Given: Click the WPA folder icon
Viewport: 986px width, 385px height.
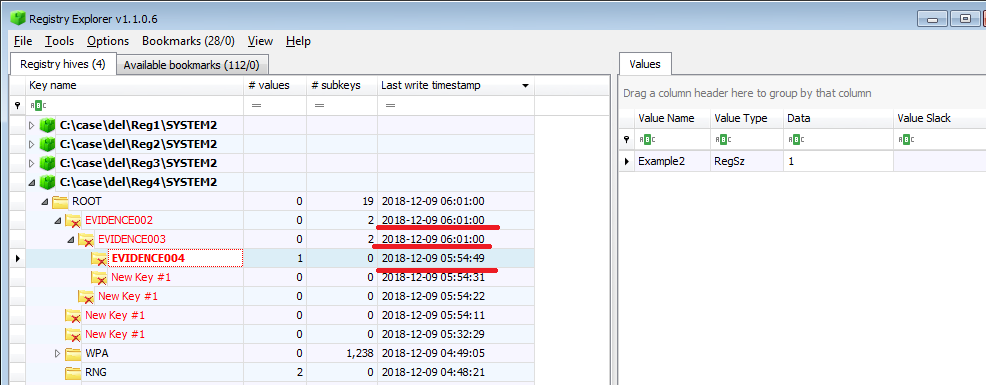Looking at the screenshot, I should click(73, 354).
